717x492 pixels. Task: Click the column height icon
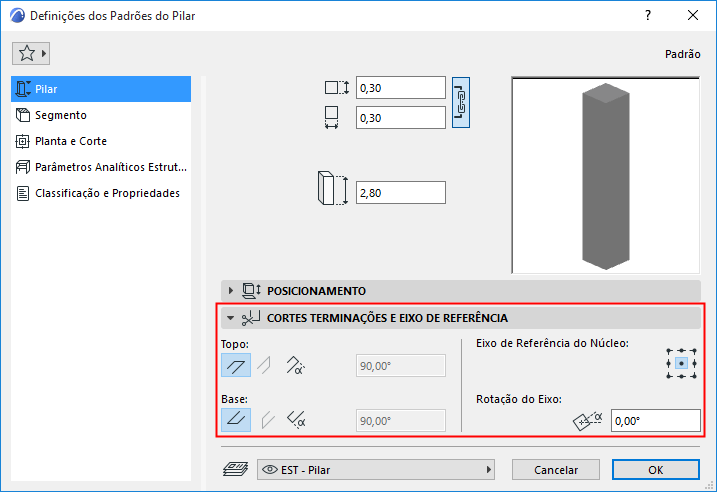[x=332, y=188]
